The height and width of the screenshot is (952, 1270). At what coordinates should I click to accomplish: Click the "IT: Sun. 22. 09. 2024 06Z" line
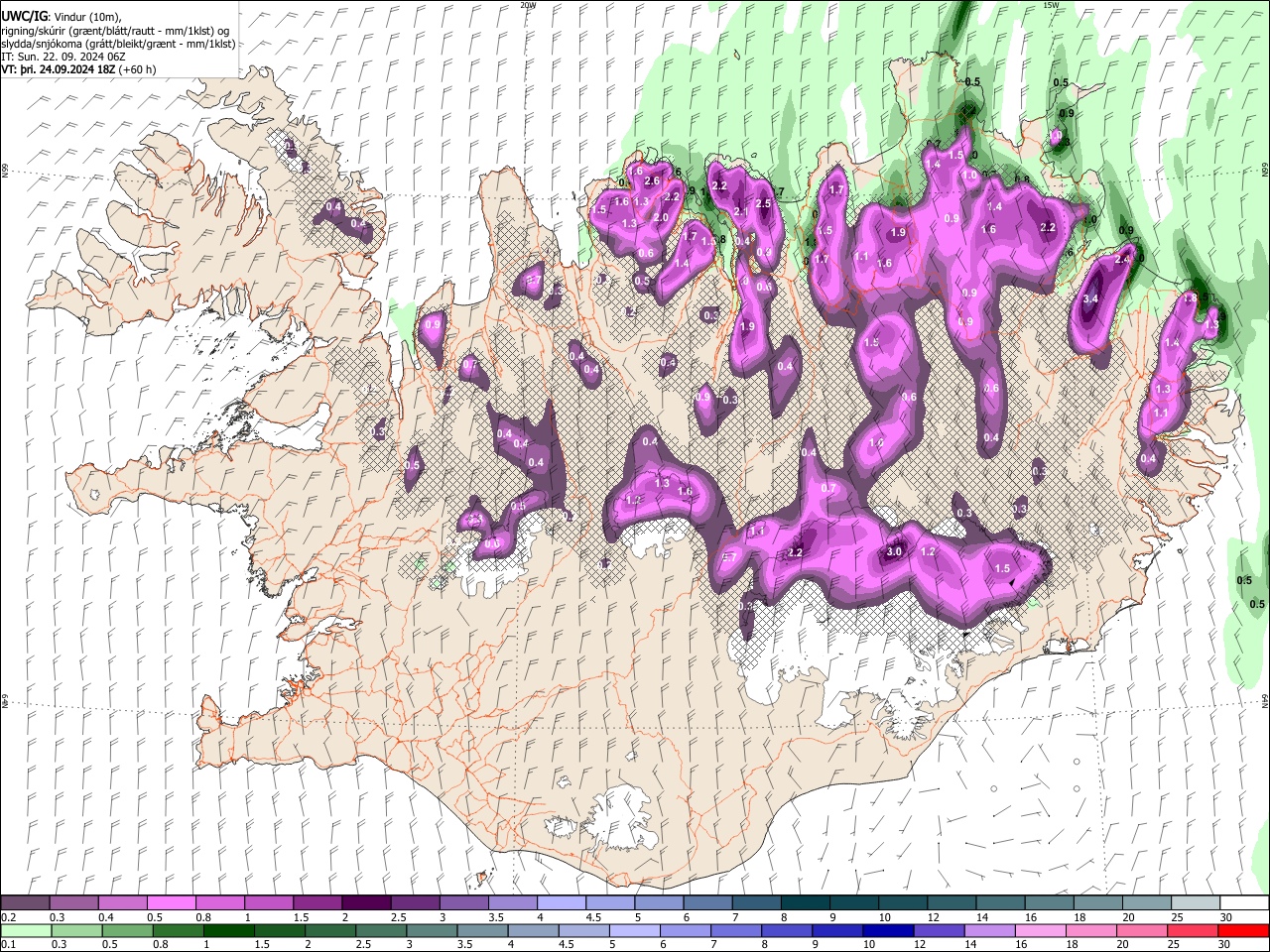[63, 57]
